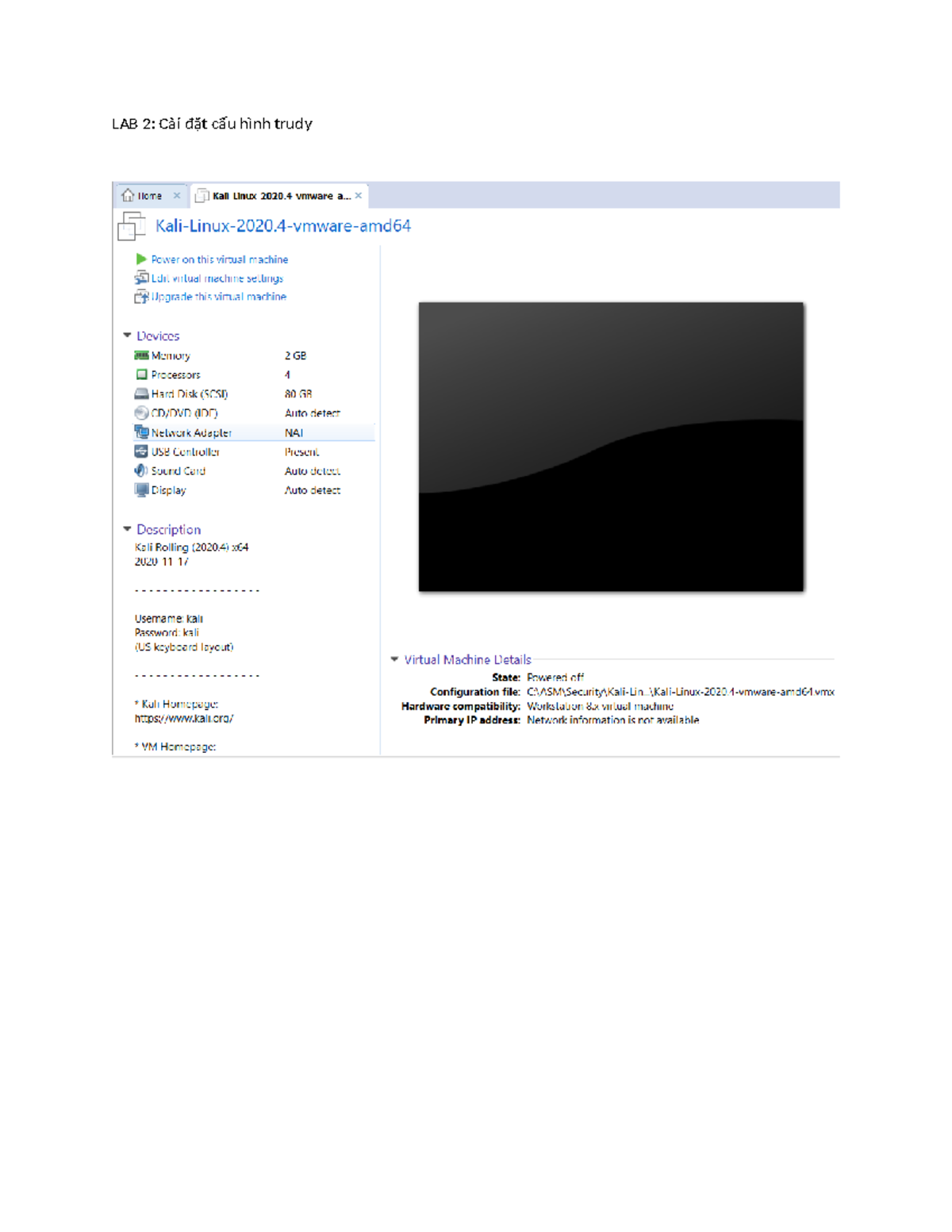Viewport: 952px width, 1232px height.
Task: Switch to the Home tab
Action: point(150,195)
